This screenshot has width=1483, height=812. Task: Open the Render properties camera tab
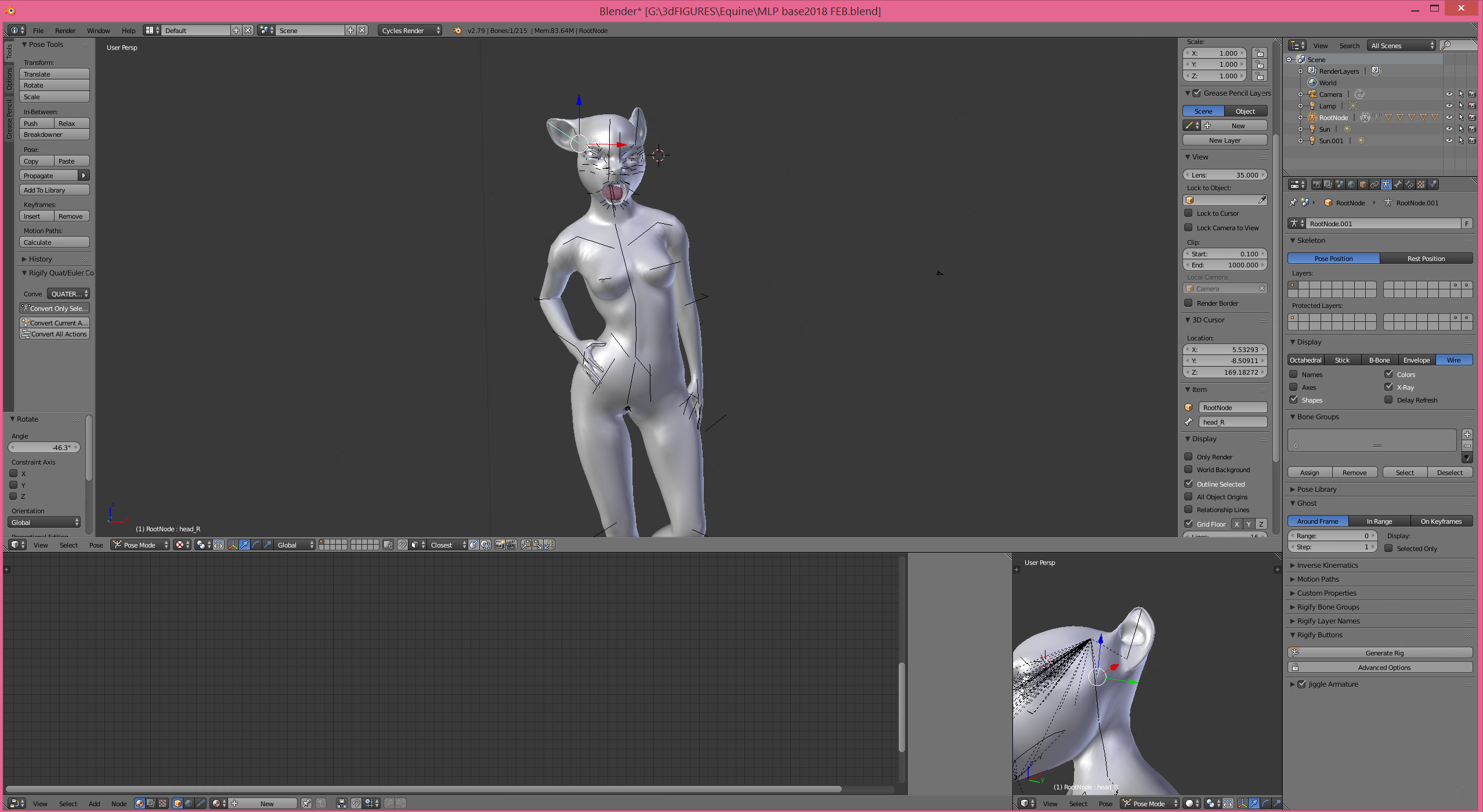[x=1317, y=184]
